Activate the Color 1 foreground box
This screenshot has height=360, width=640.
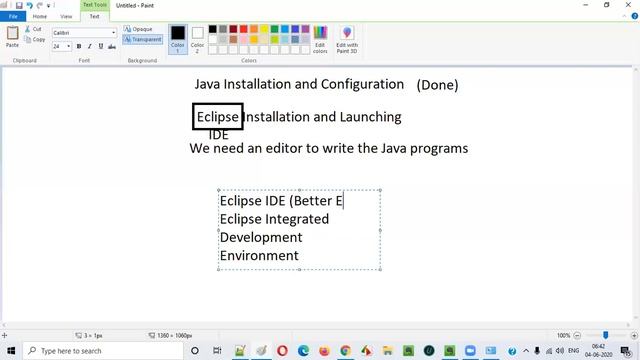tap(178, 39)
